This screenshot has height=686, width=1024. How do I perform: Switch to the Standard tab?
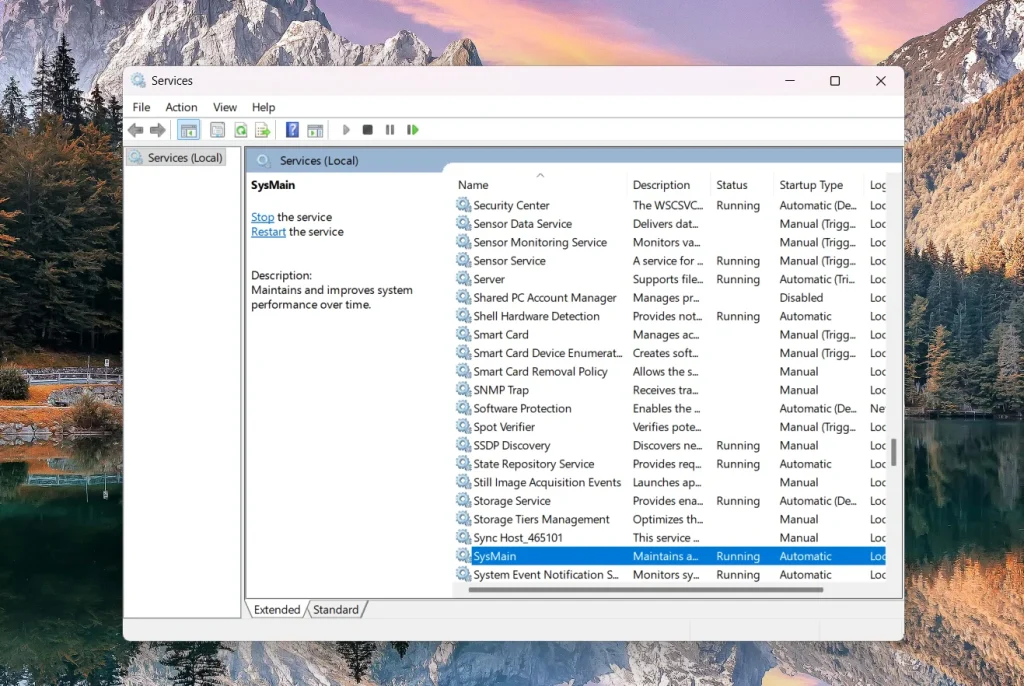point(336,610)
